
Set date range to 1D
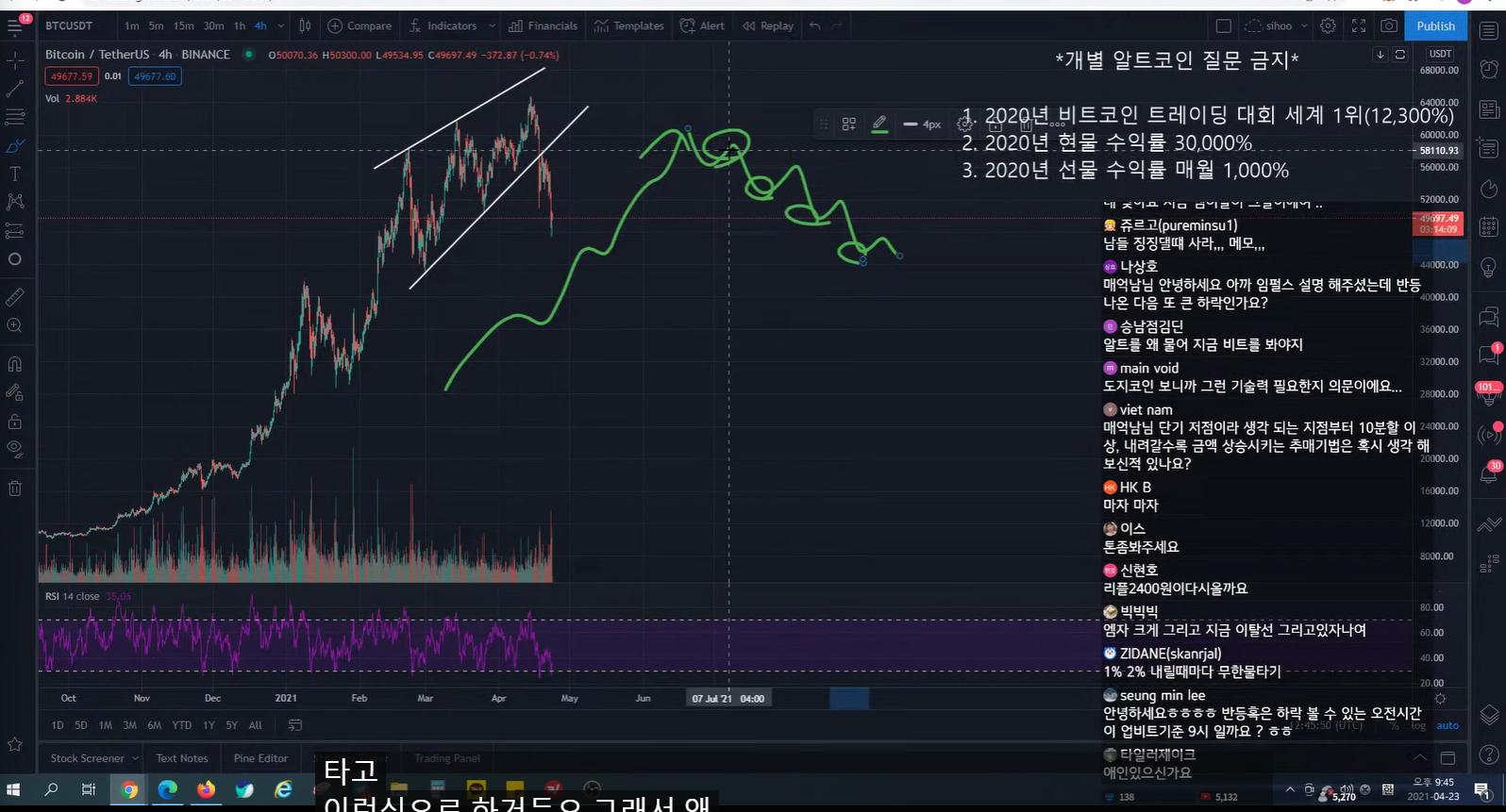(58, 725)
